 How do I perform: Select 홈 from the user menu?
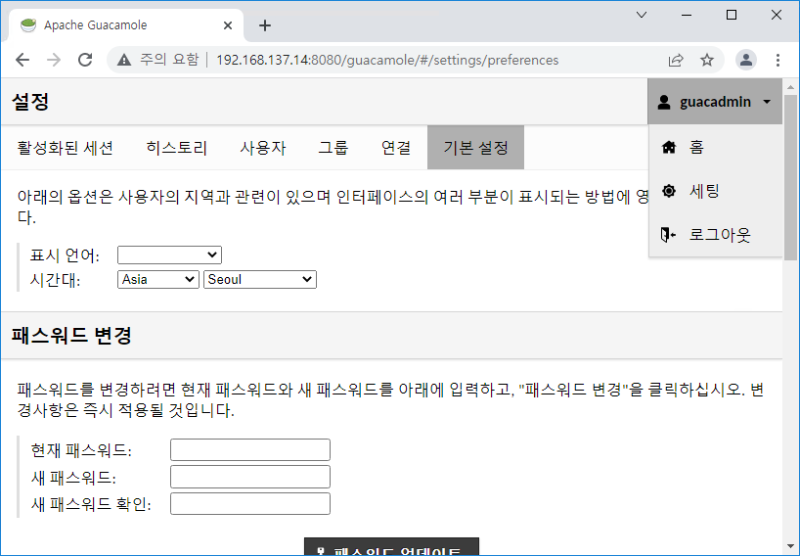point(696,147)
